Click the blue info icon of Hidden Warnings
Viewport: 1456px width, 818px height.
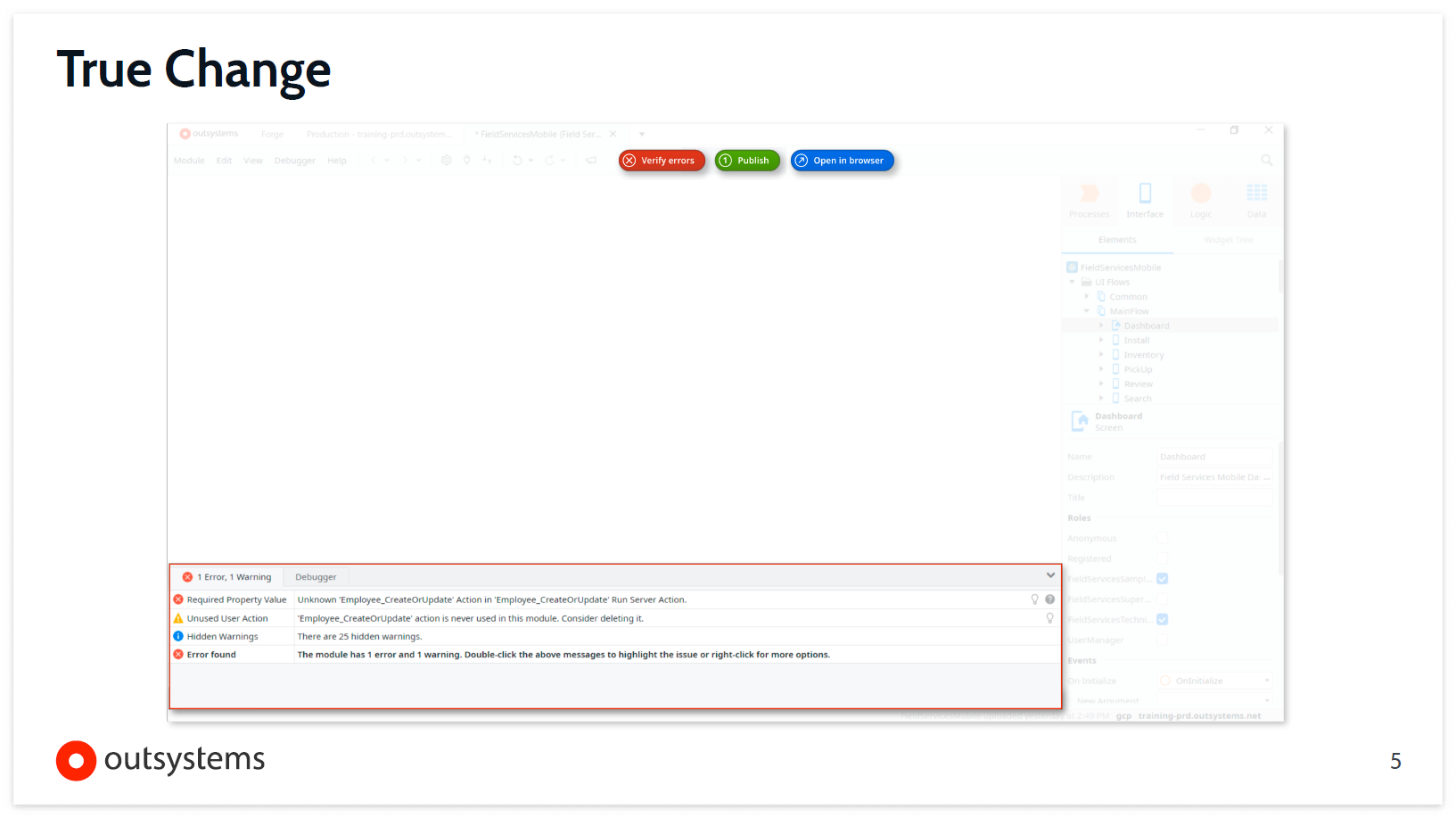[178, 636]
